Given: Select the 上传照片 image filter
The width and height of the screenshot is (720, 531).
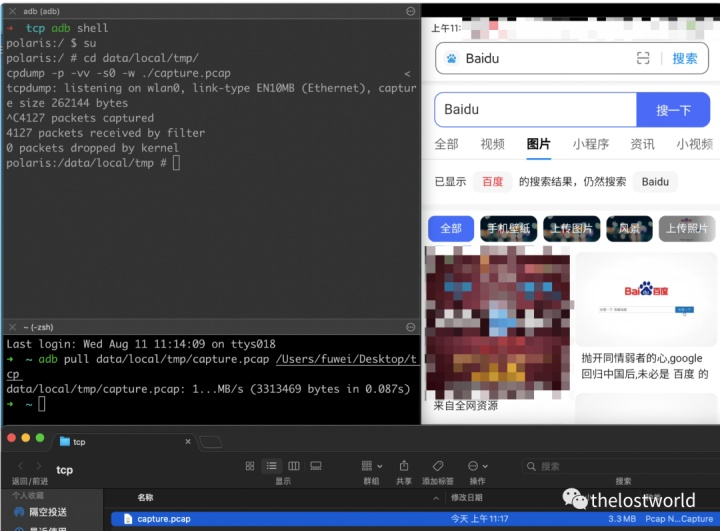Looking at the screenshot, I should (x=687, y=228).
